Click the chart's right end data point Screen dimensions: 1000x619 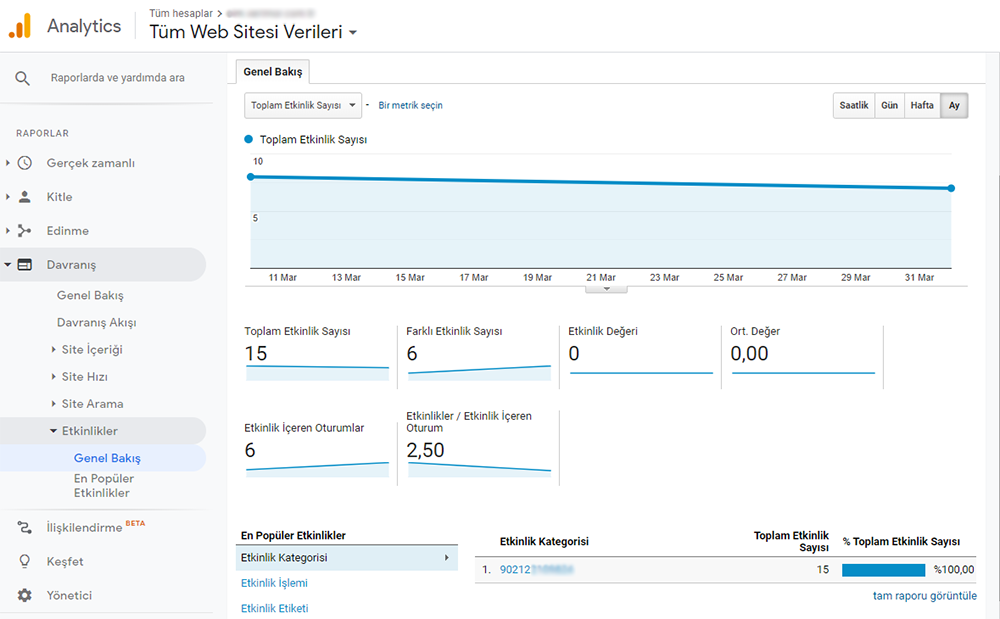pyautogui.click(x=951, y=188)
